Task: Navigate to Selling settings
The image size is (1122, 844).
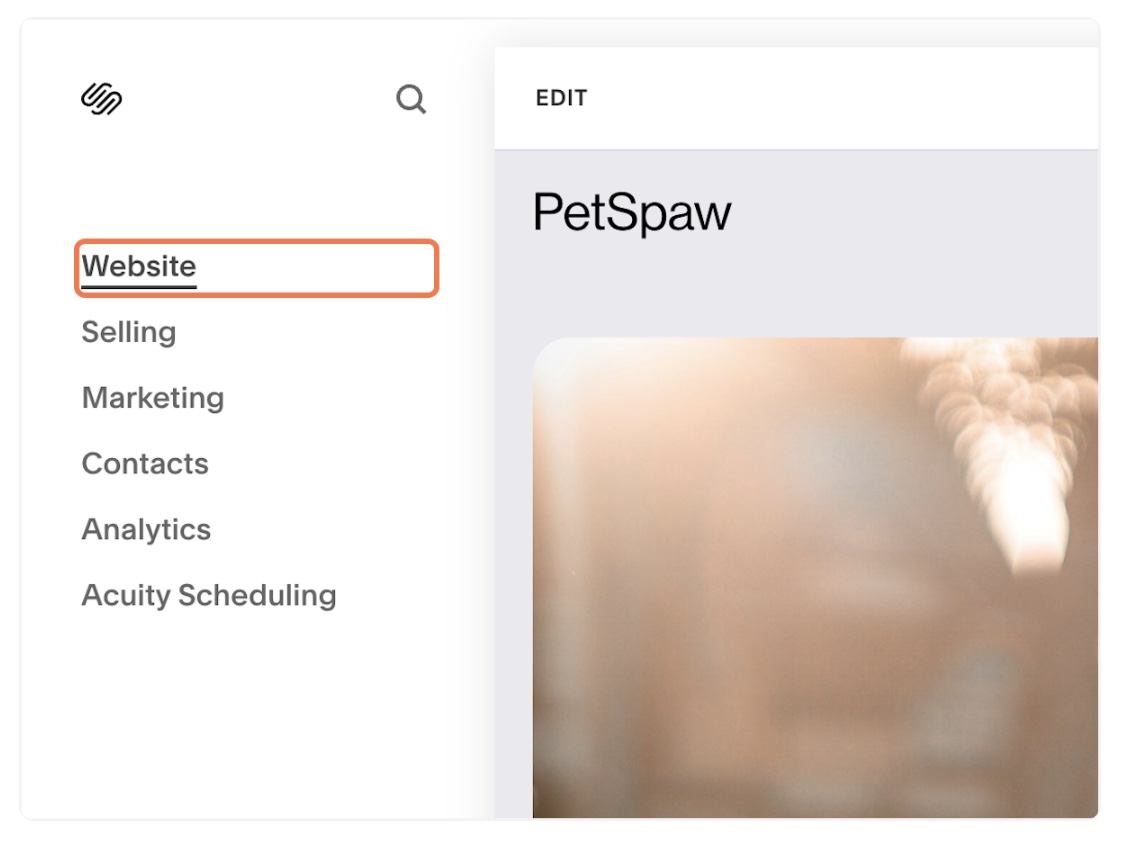Action: [129, 332]
